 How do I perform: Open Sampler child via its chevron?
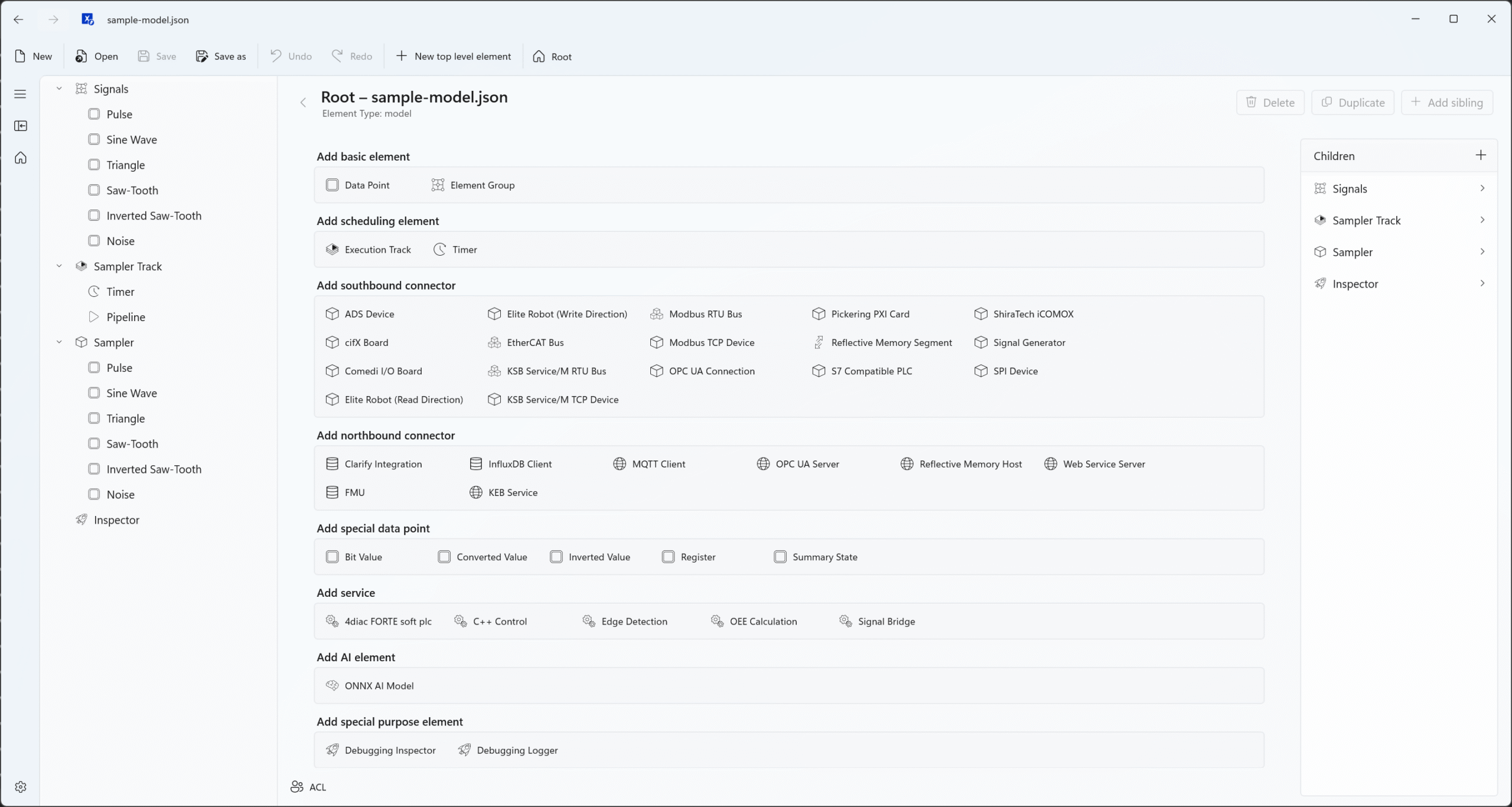click(1482, 251)
